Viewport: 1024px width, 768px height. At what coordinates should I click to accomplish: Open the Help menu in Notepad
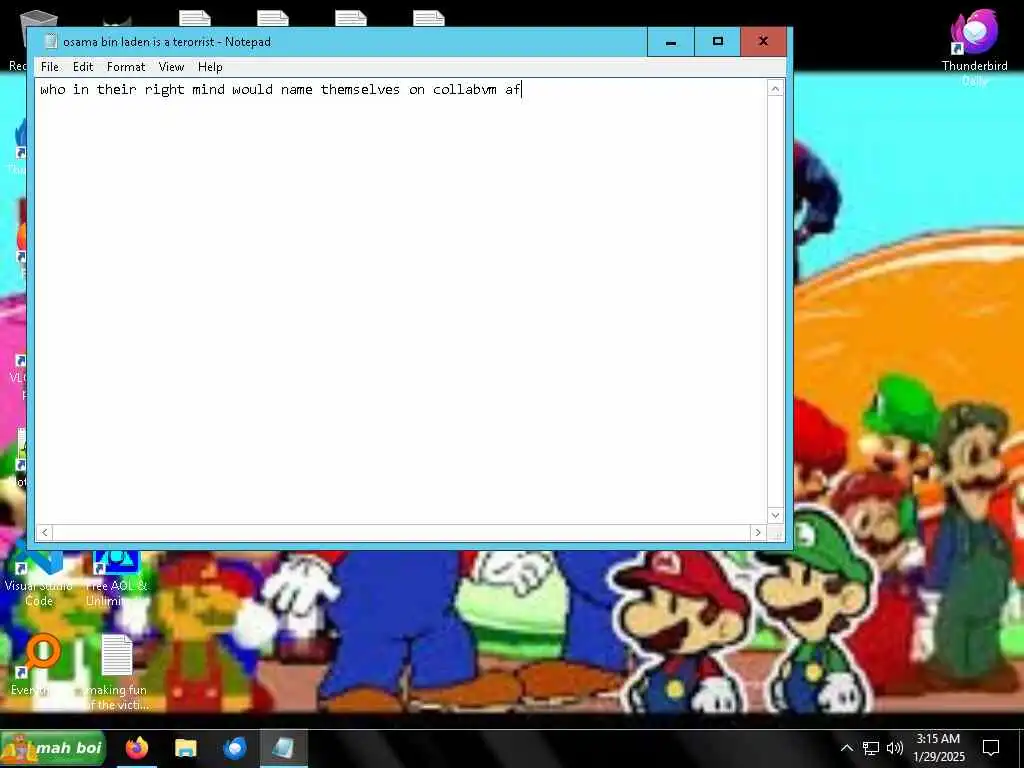pos(210,67)
